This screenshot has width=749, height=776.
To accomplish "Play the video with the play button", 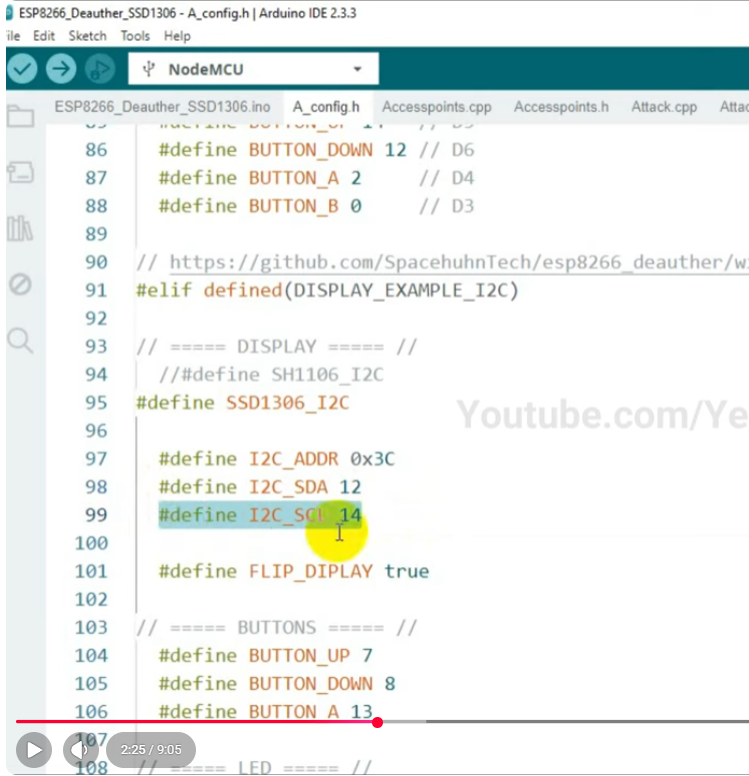I will coord(34,750).
